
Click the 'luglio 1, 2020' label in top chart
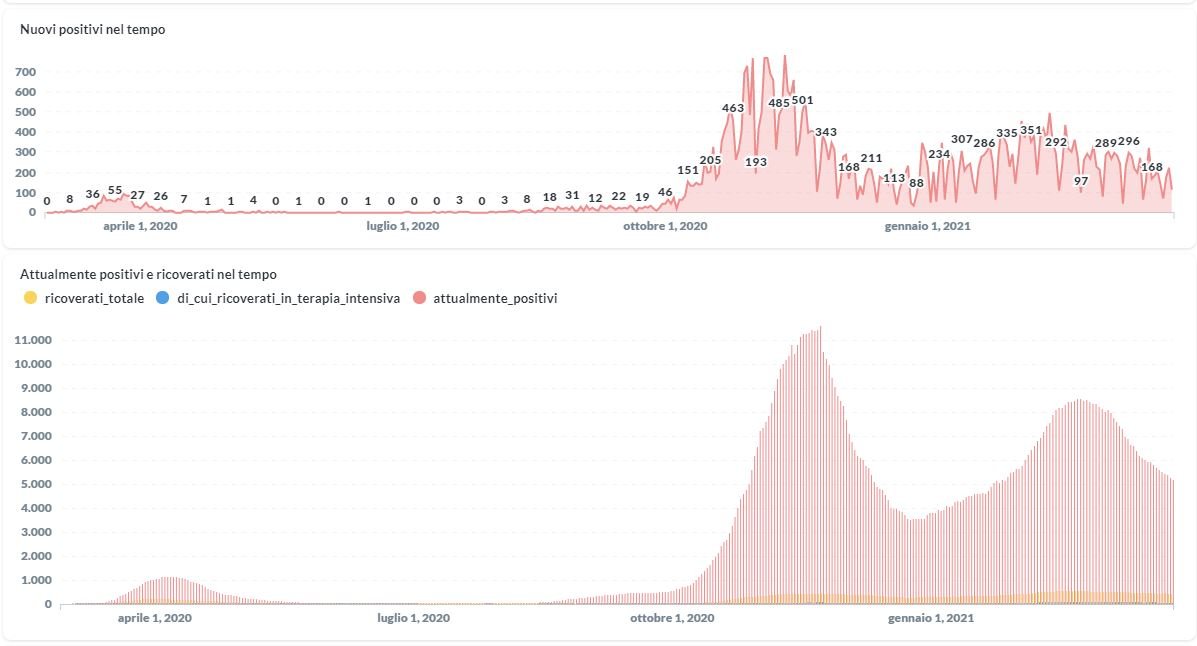click(402, 227)
